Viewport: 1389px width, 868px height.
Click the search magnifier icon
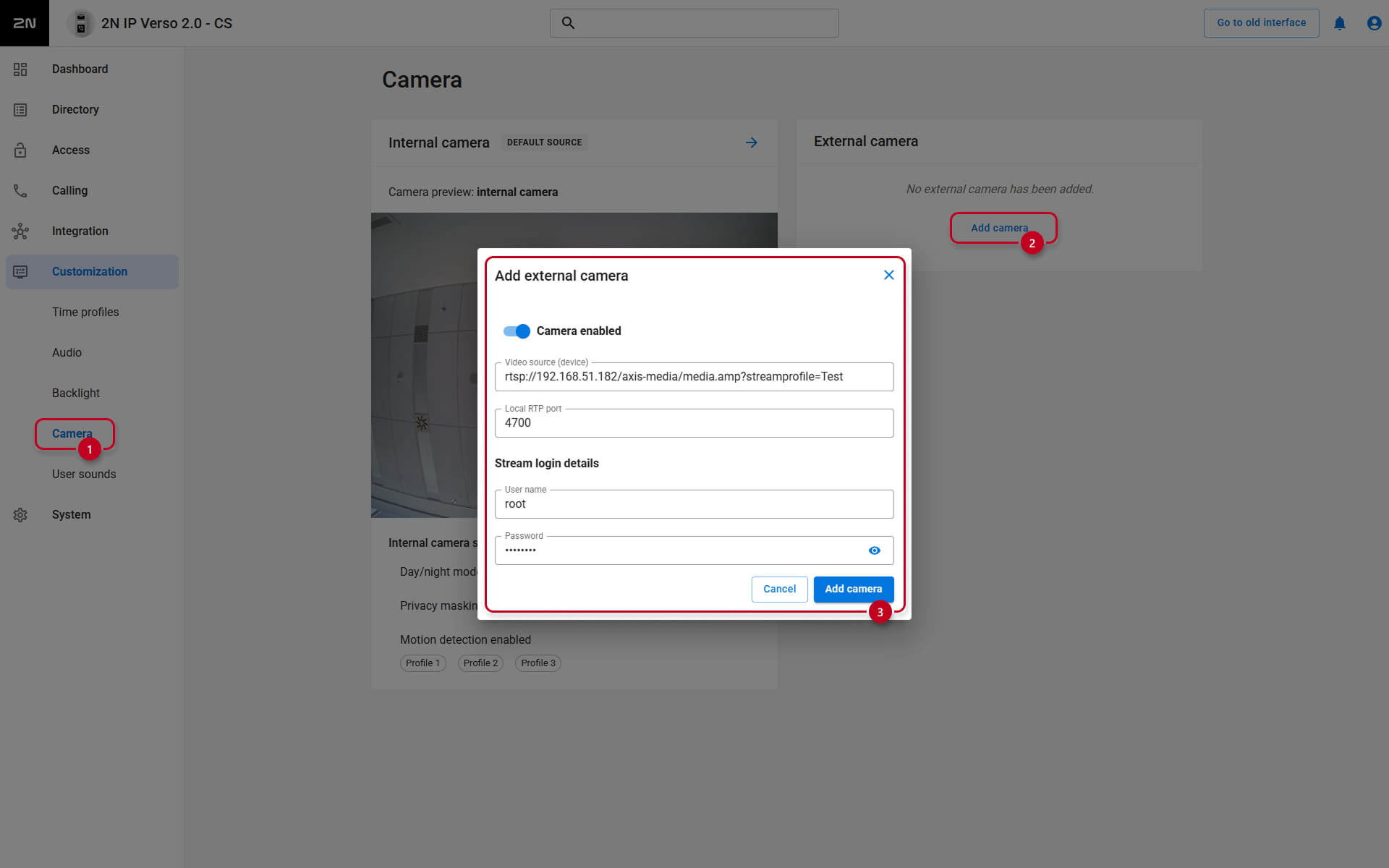click(x=569, y=23)
